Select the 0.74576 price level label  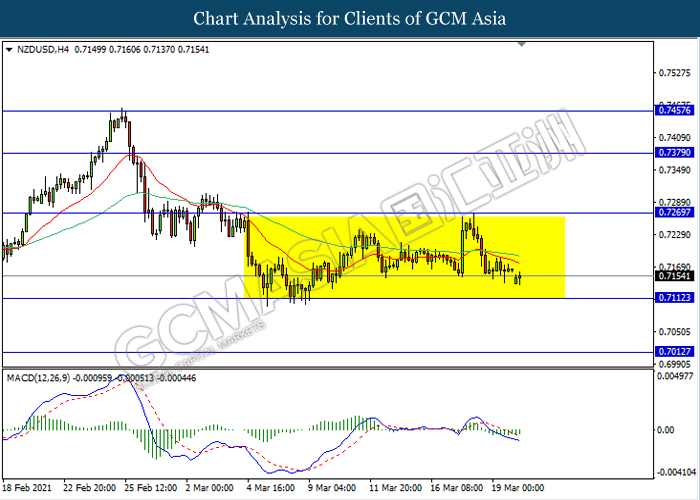pyautogui.click(x=674, y=110)
